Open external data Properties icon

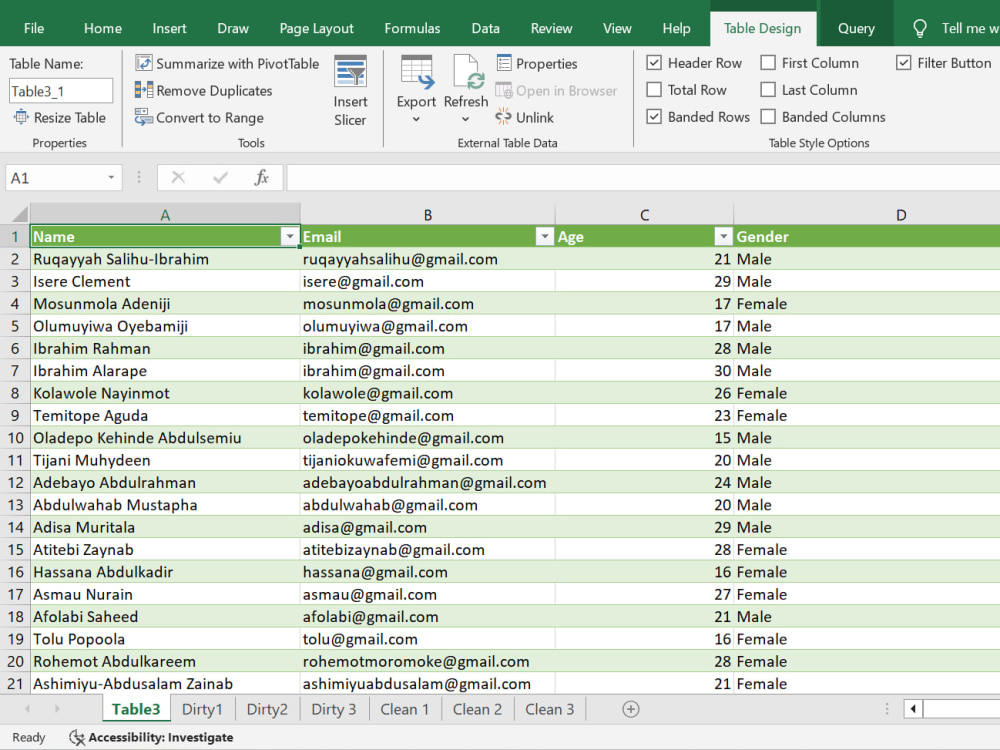[x=504, y=63]
